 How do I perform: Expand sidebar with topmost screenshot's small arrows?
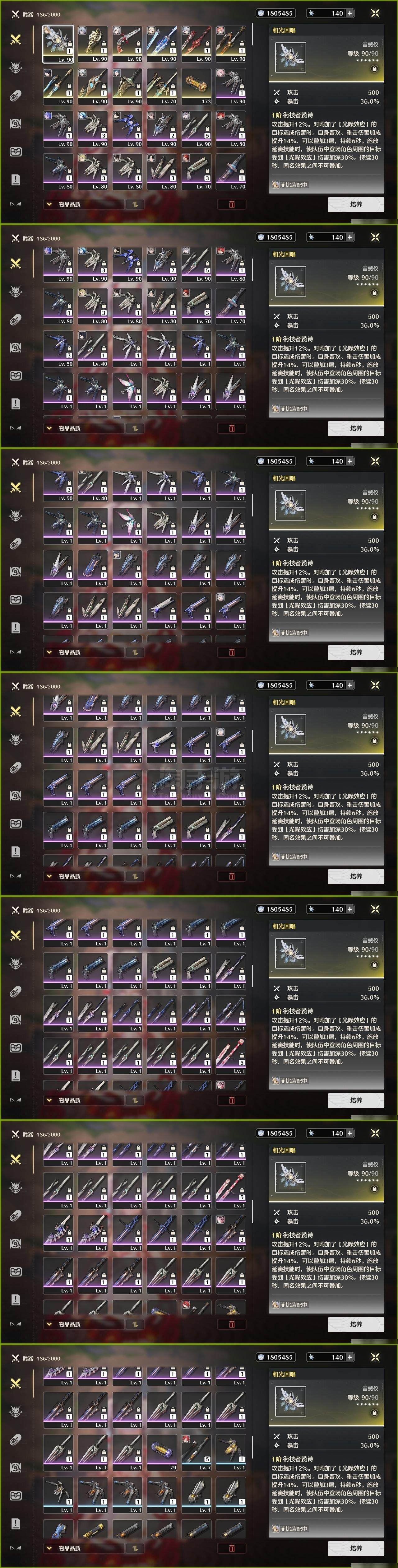click(16, 204)
